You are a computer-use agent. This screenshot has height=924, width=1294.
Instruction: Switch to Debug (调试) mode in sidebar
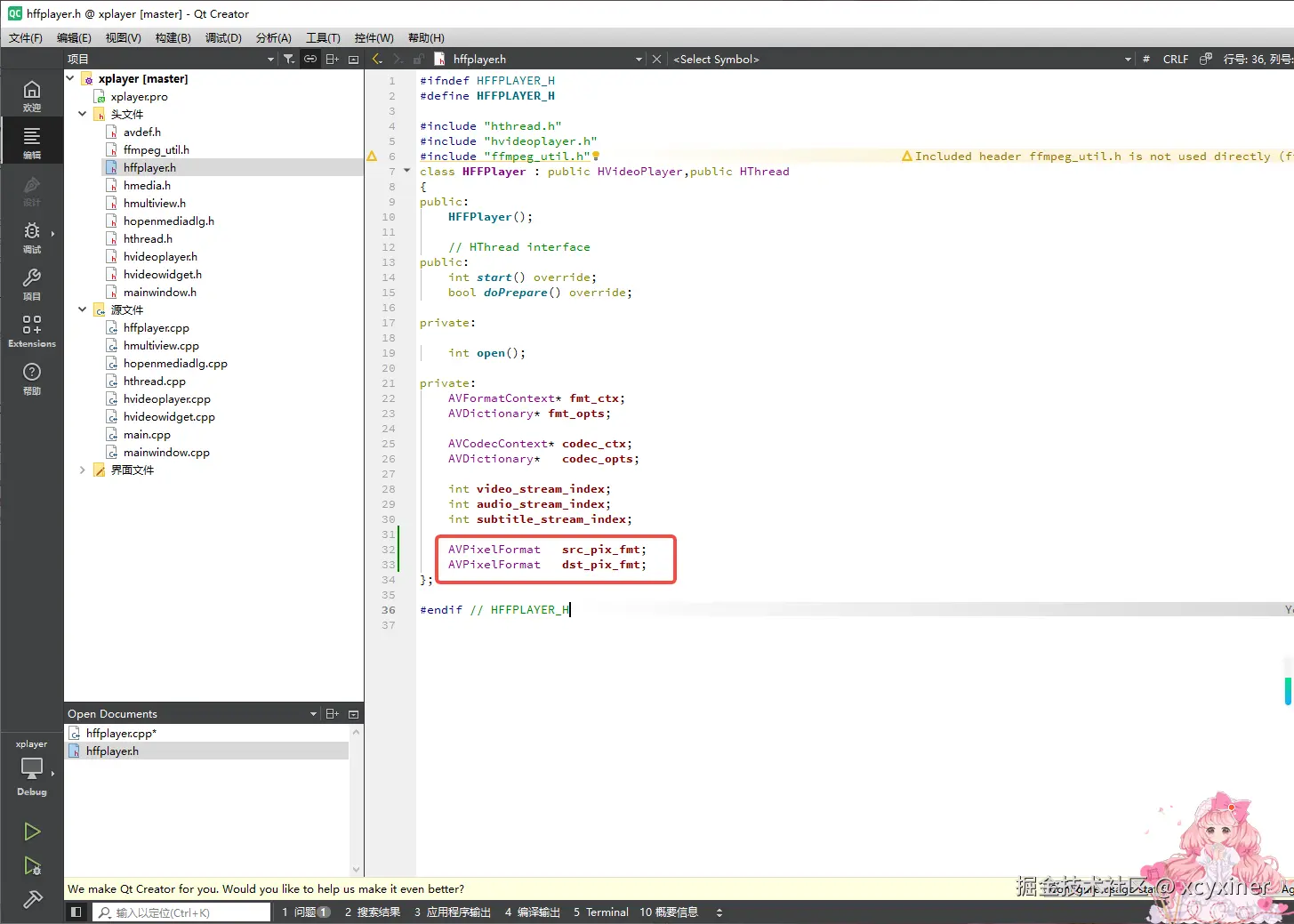(32, 237)
